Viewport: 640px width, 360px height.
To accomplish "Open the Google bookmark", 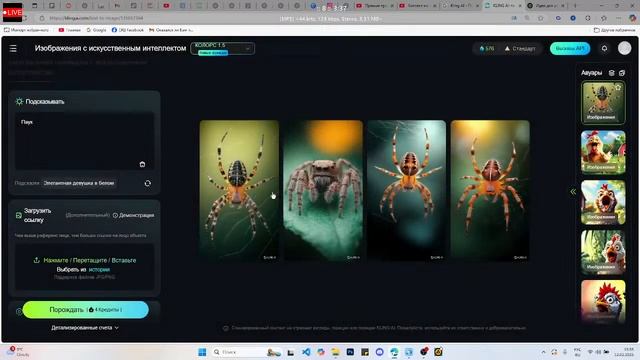I will coord(96,30).
